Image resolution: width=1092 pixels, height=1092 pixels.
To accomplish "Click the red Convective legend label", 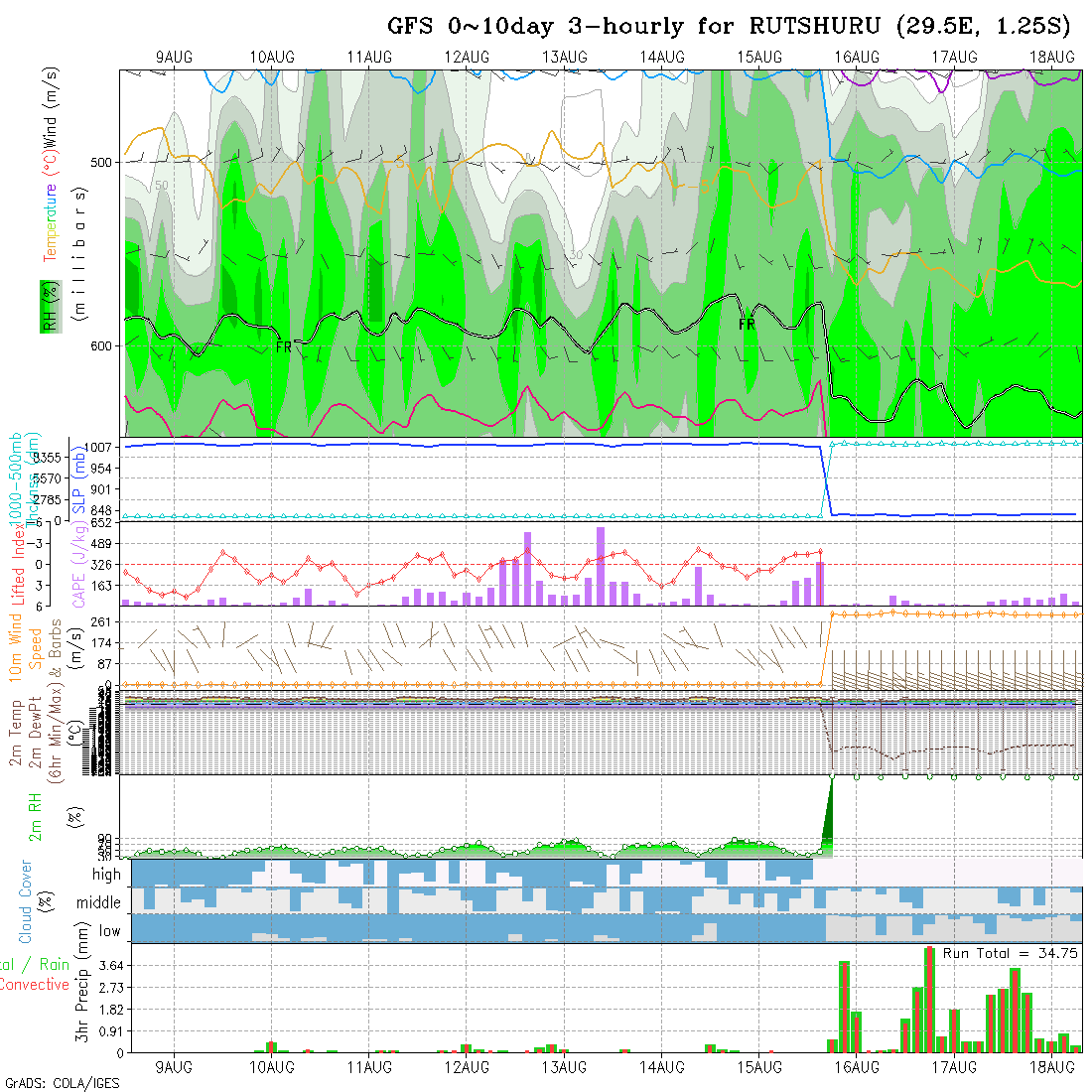I will point(35,985).
